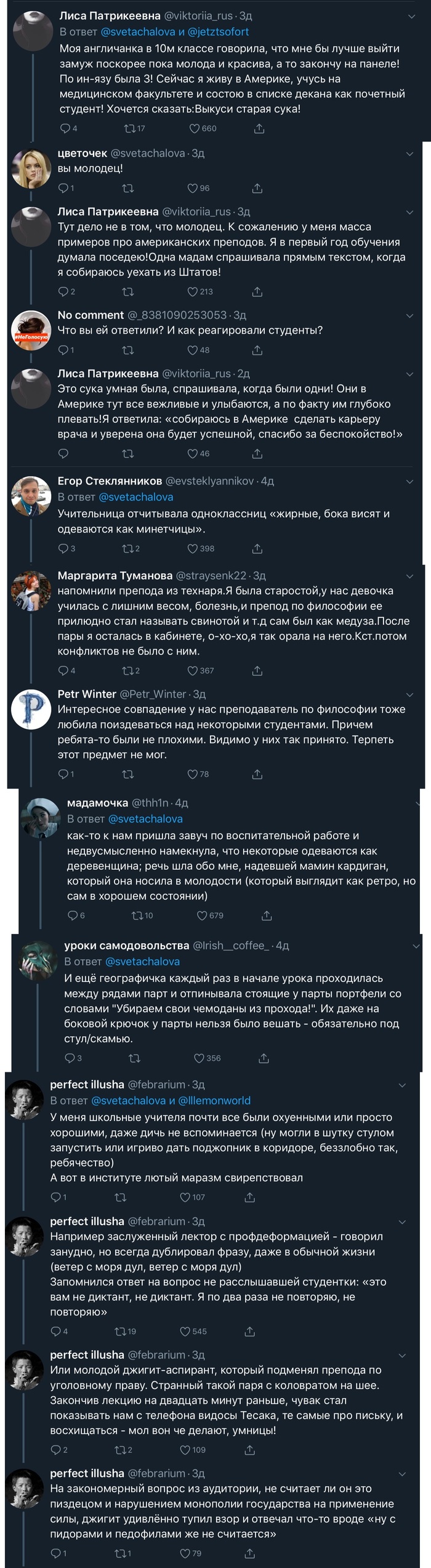Open @svetachalova link in уроки самодовольства reply

[x=142, y=961]
